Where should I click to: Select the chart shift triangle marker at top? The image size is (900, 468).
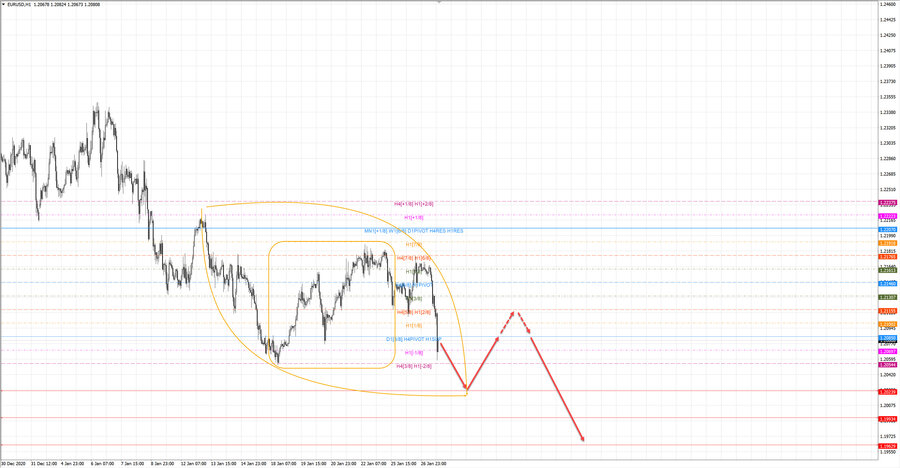coord(439,2)
